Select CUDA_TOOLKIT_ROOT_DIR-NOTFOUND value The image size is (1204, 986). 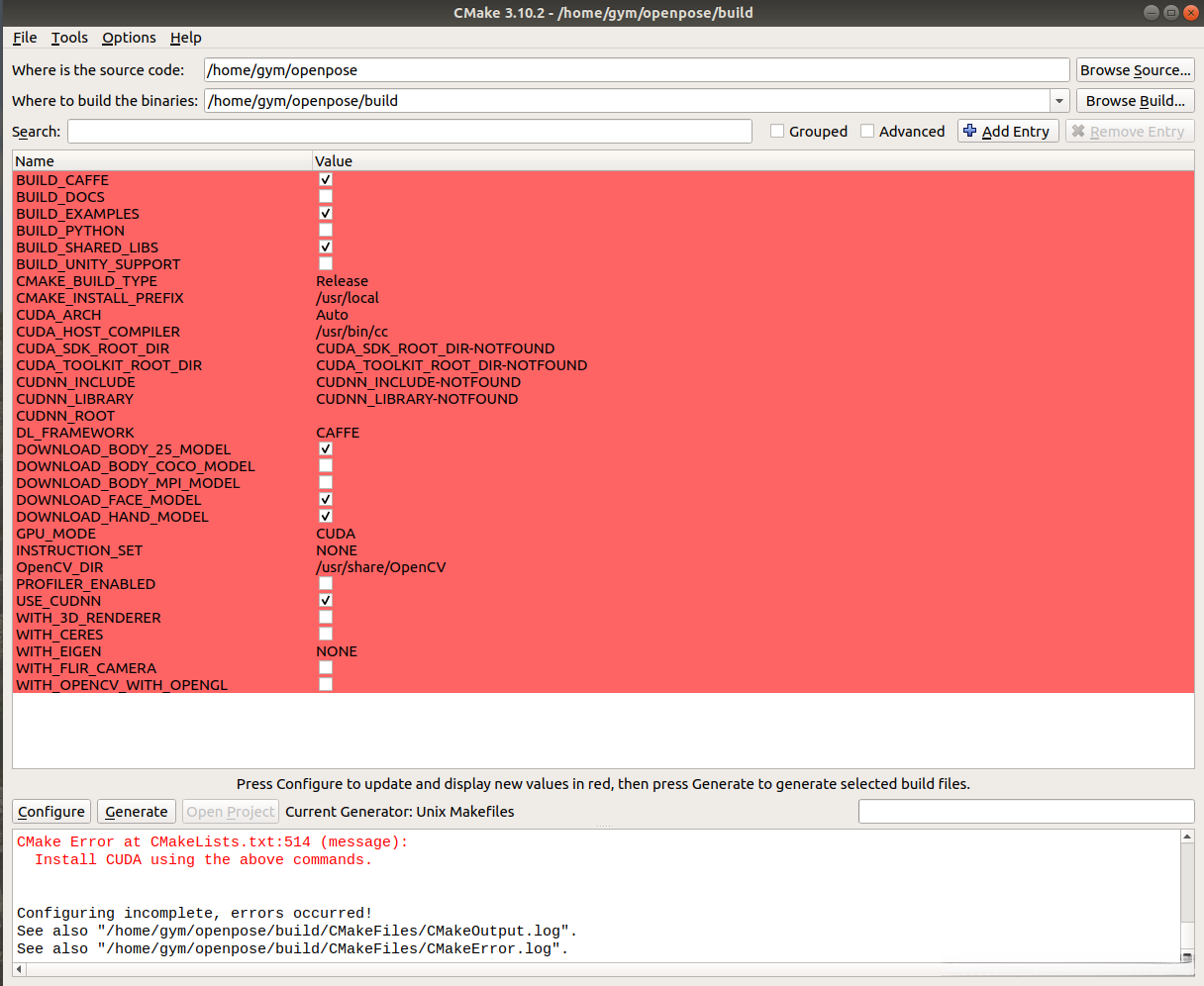451,365
